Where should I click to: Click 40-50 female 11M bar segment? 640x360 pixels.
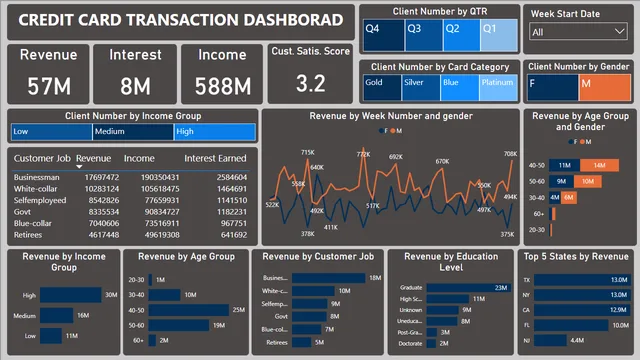564,165
